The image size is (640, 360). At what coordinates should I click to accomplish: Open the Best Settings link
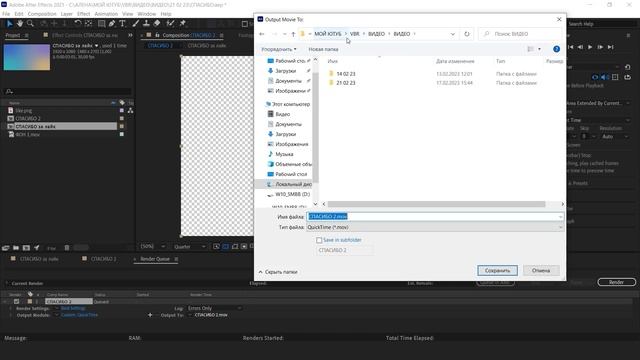tap(73, 308)
